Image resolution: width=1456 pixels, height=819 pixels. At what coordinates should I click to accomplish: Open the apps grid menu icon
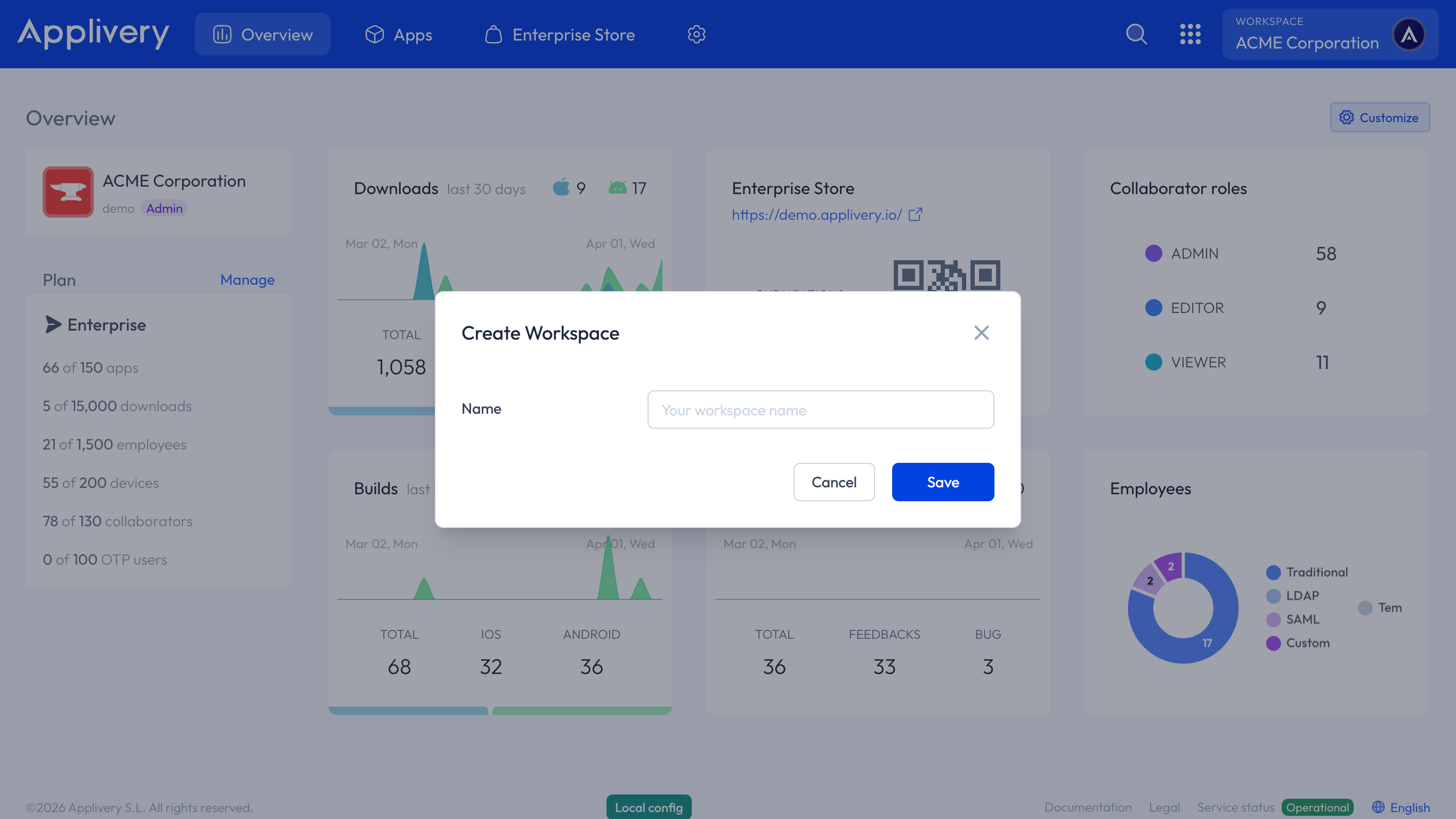tap(1190, 34)
